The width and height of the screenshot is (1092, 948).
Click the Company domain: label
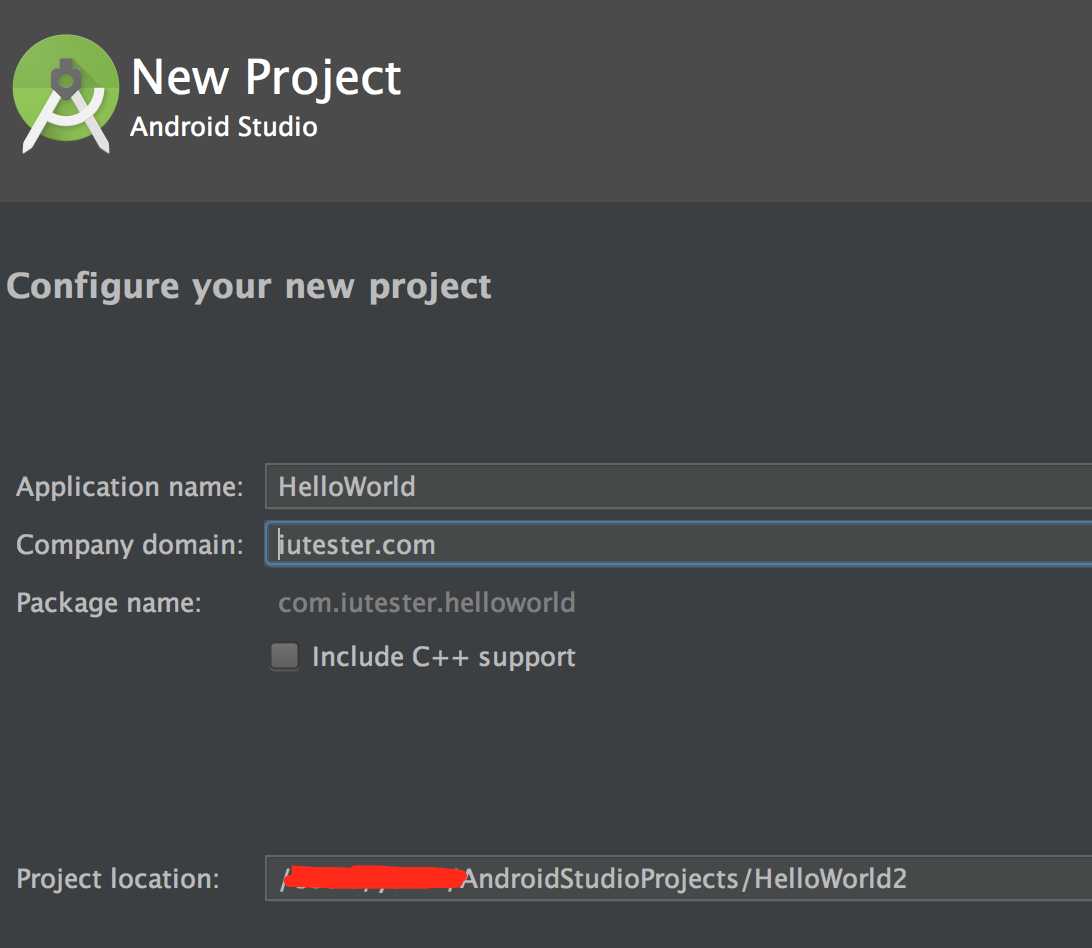point(130,545)
